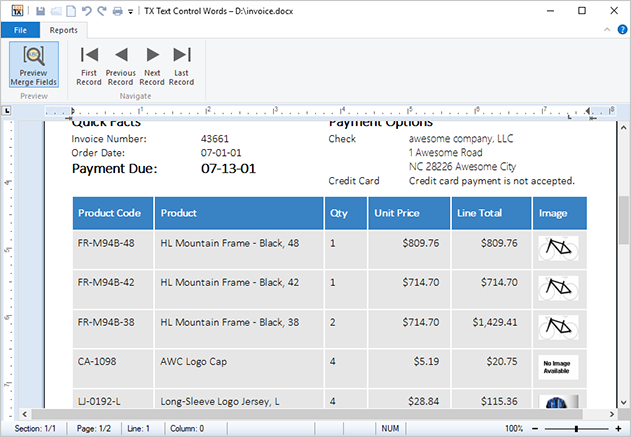Click the bike frame image in FR-M94B-38 row
Screen dimensions: 631x437
click(559, 327)
